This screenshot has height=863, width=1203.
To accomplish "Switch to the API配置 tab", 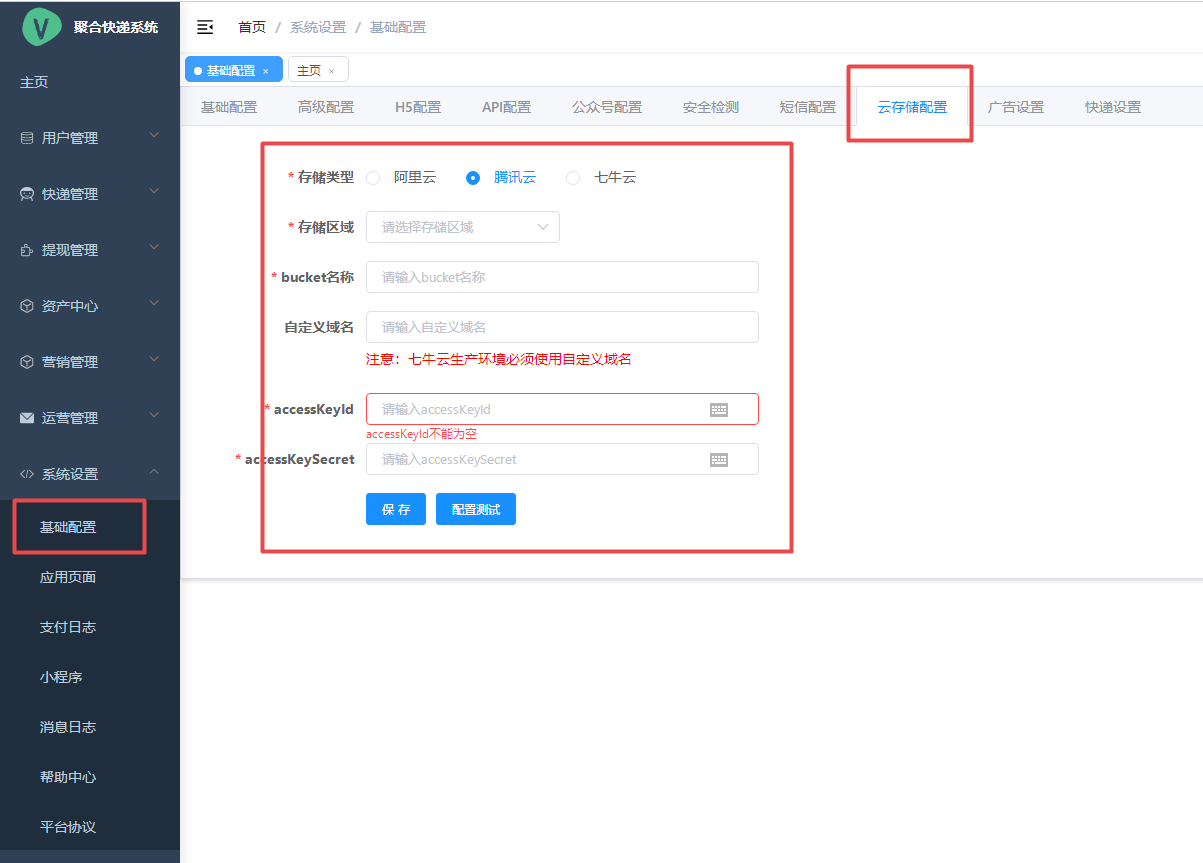I will point(506,107).
